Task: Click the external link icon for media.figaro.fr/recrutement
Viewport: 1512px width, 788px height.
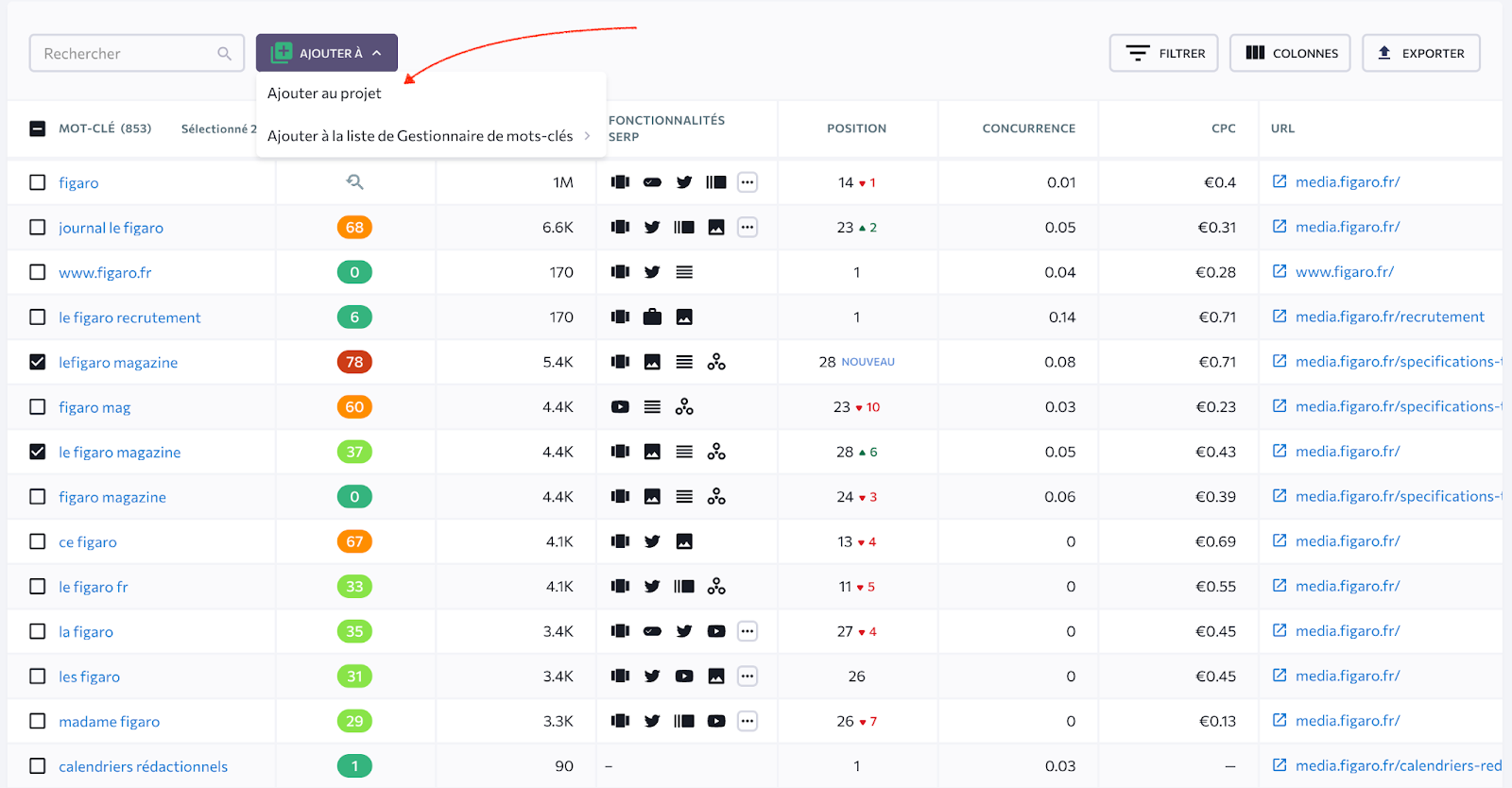Action: point(1280,316)
